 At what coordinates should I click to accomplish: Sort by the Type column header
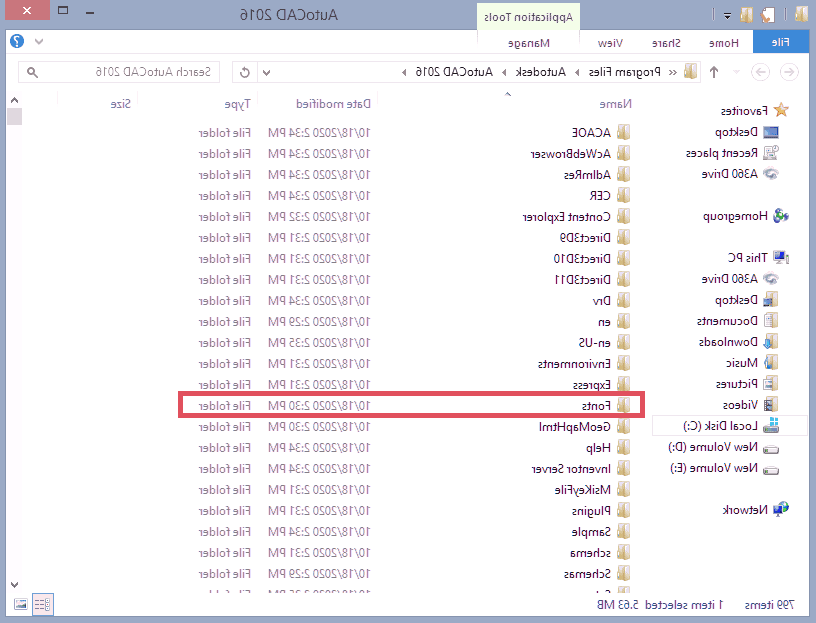tap(237, 104)
